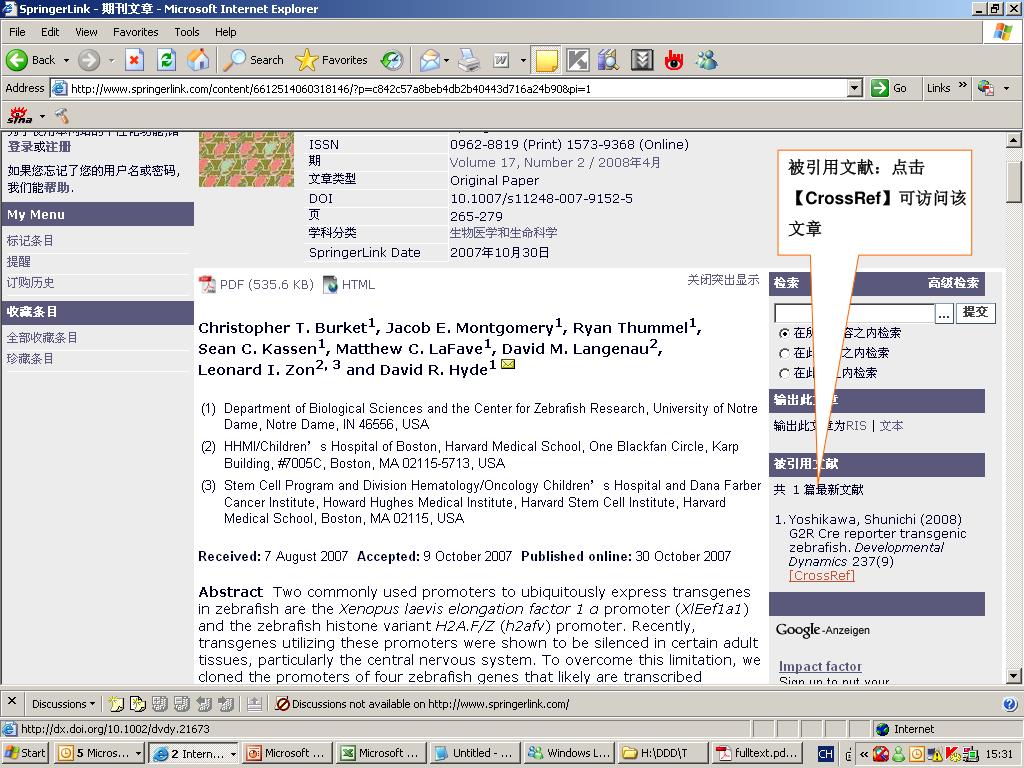Click the Sina logo in the toolbar
The image size is (1024, 768).
(20, 116)
